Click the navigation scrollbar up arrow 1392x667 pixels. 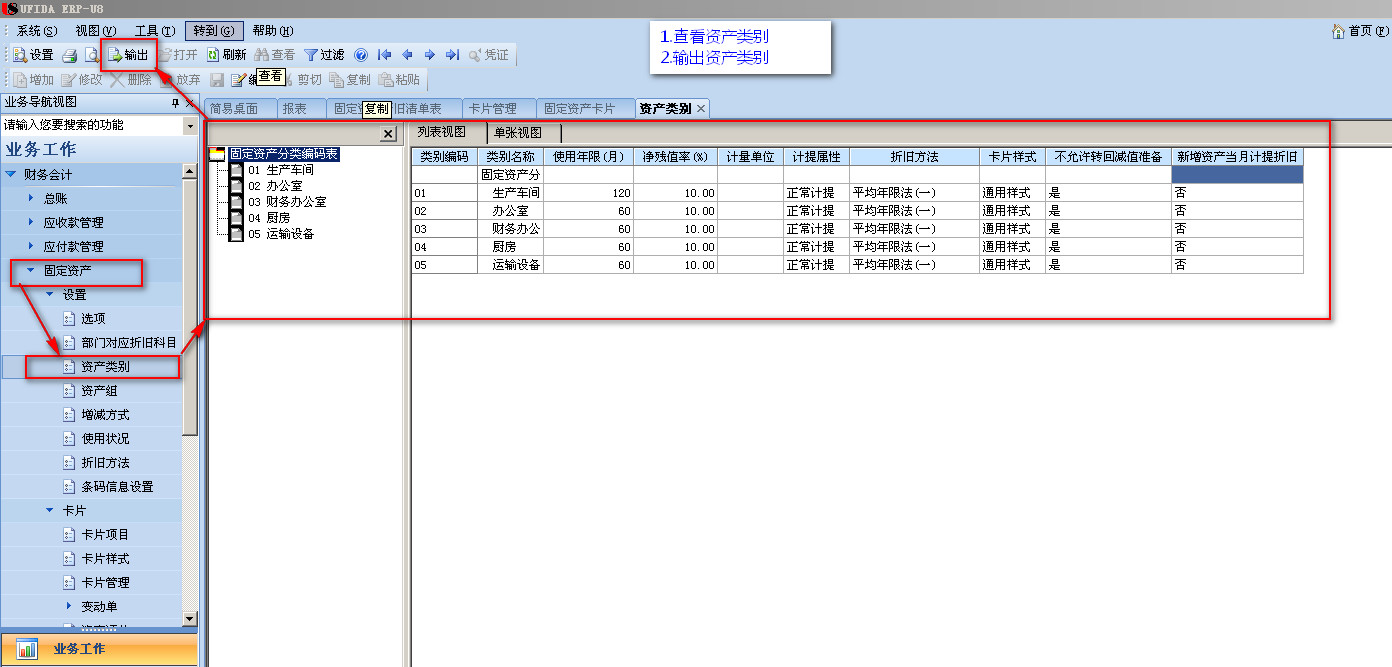point(190,172)
